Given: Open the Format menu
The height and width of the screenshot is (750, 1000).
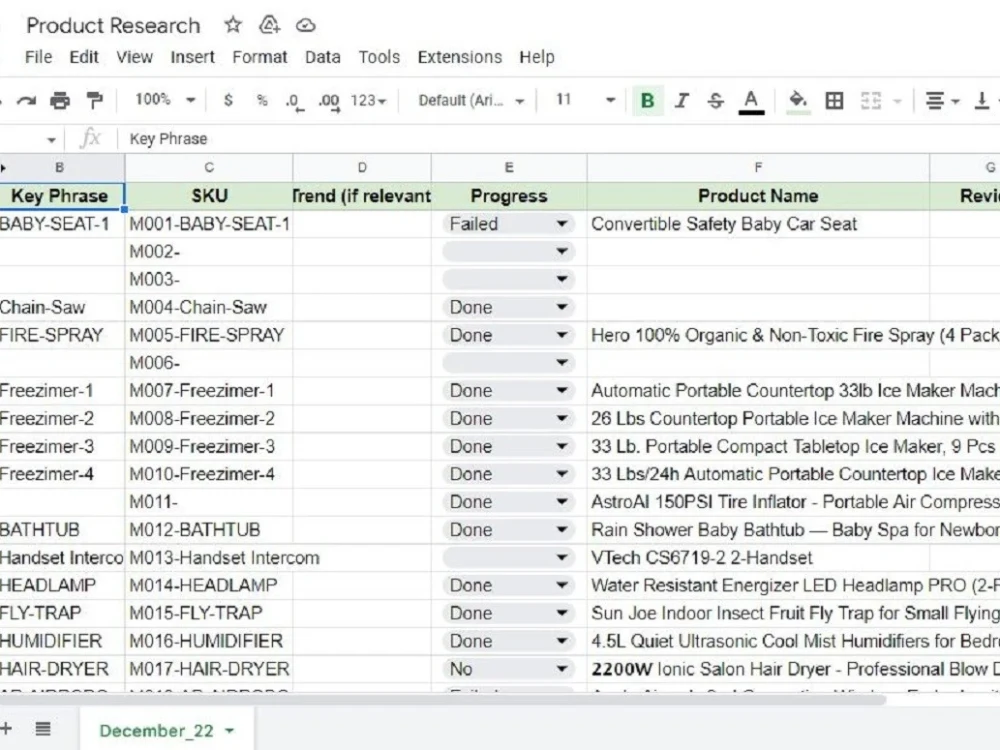Looking at the screenshot, I should pos(259,57).
